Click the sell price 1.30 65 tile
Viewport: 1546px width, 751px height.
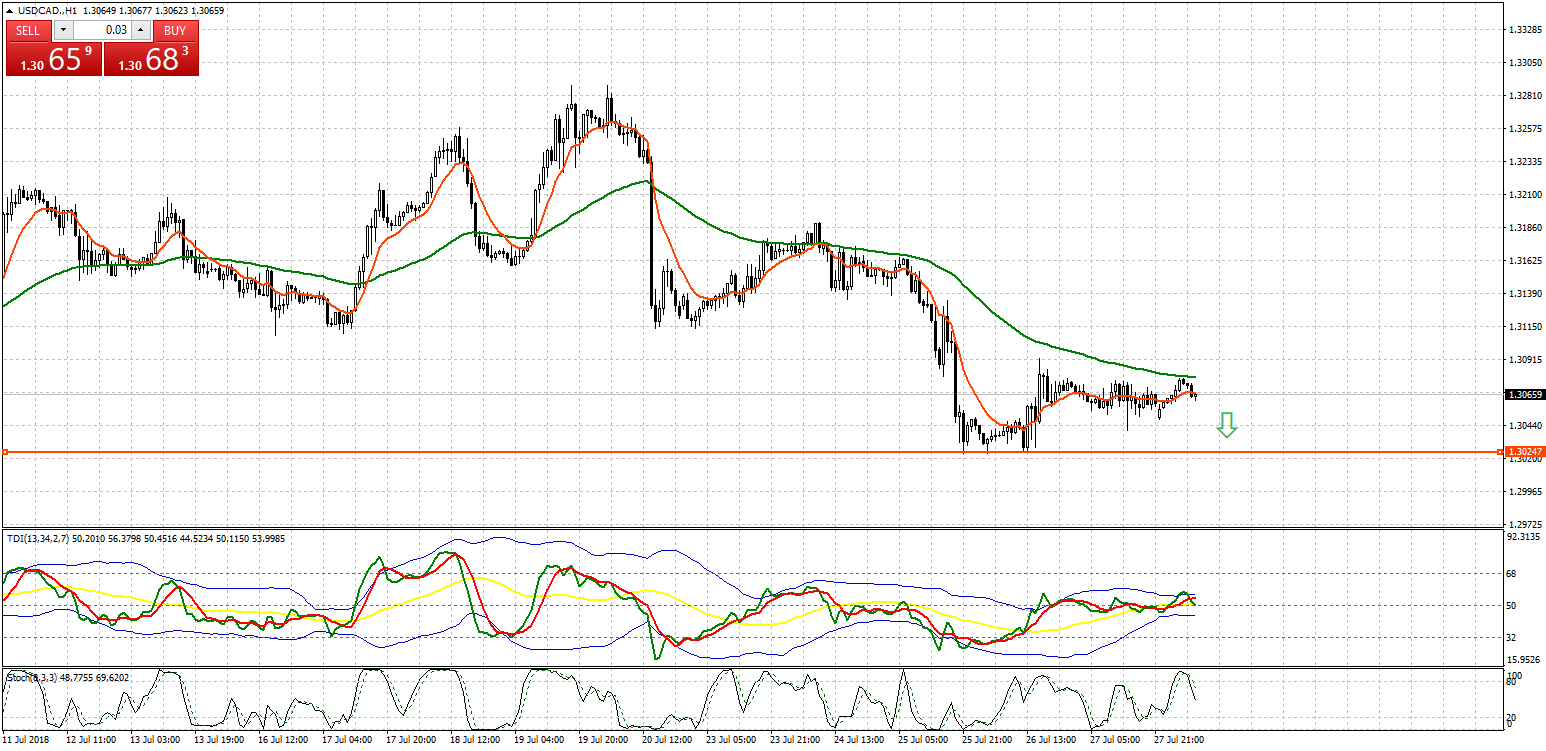tap(53, 59)
